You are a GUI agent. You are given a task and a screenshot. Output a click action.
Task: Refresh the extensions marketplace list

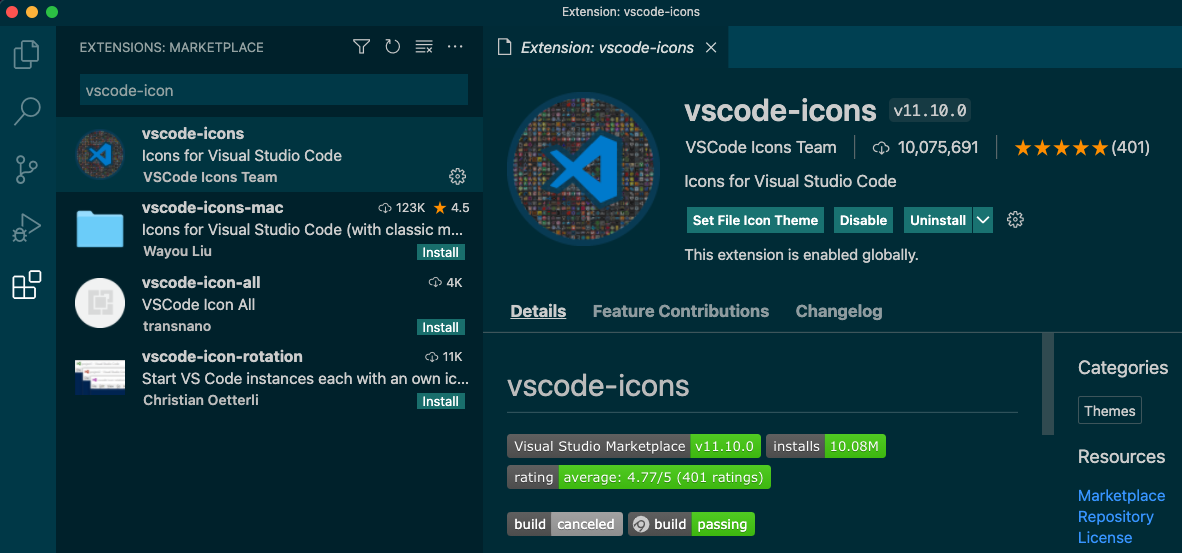click(x=392, y=47)
